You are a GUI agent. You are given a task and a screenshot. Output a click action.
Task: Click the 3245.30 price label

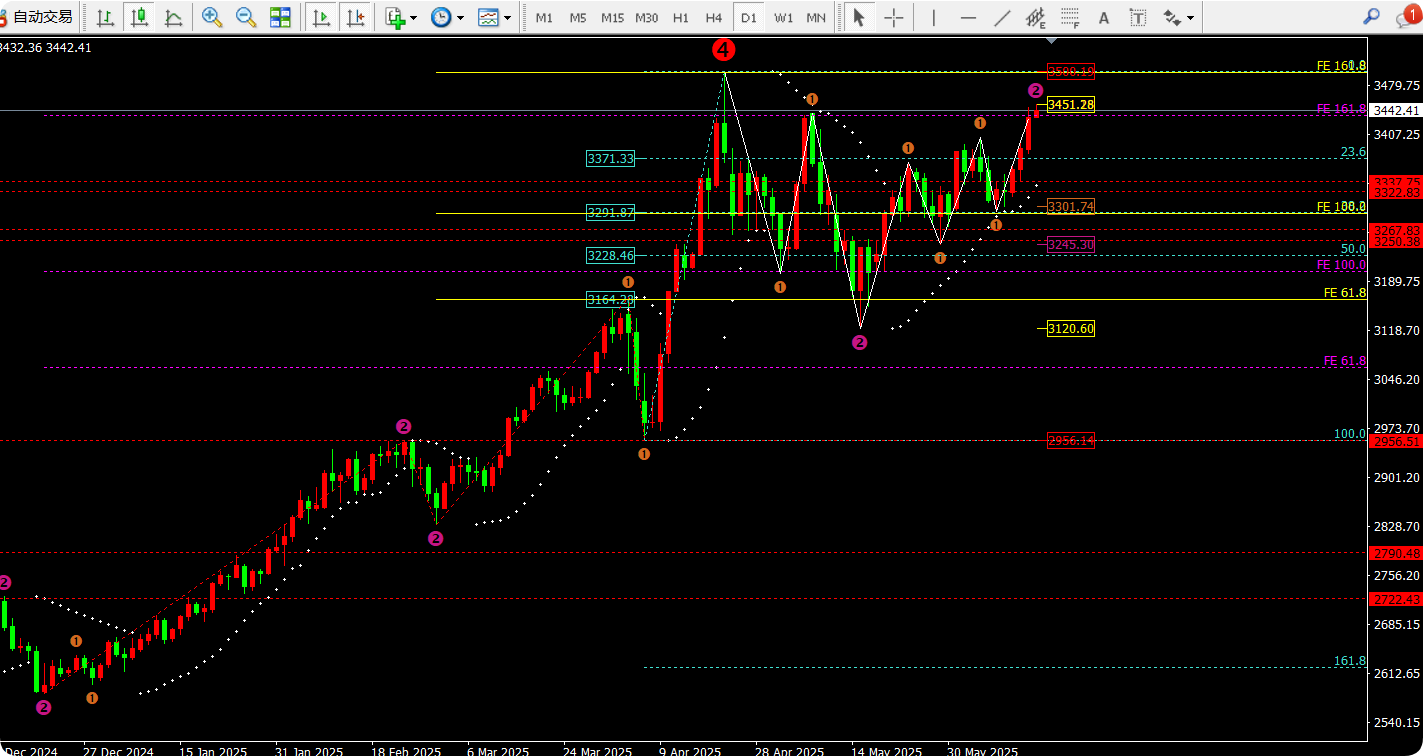pos(1070,244)
